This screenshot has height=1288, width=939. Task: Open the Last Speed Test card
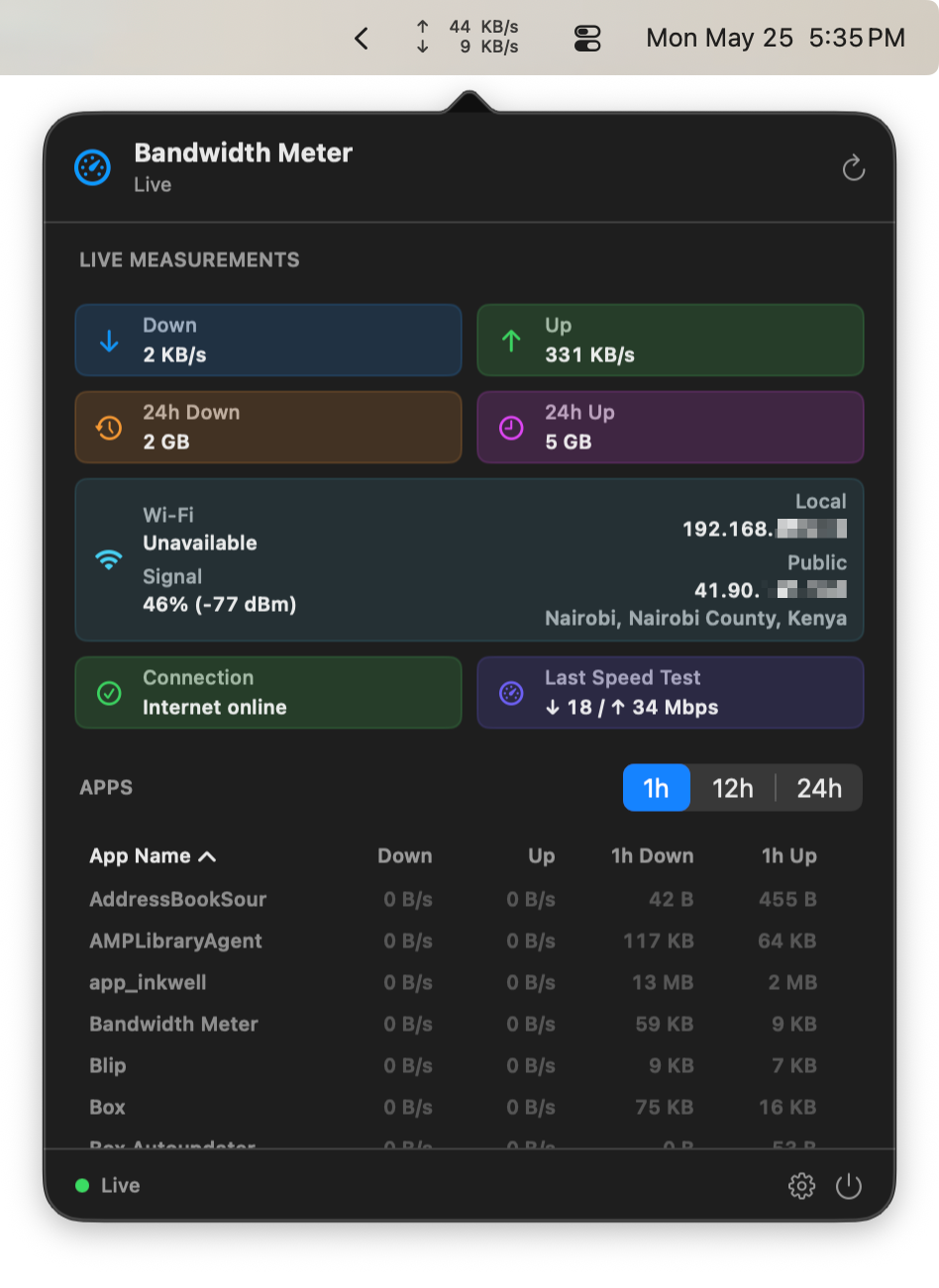(671, 693)
